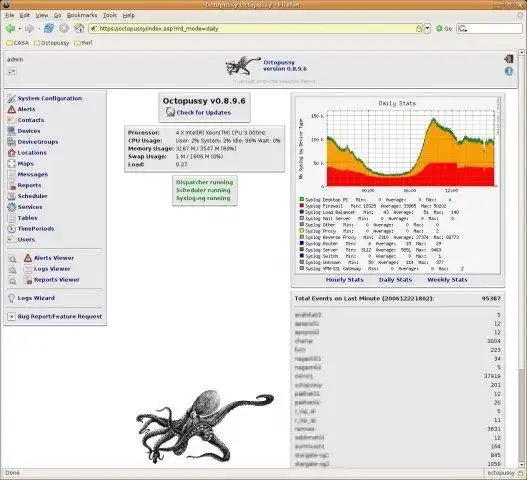Click the Syslog Desktop PC green legend swatch
527x480 pixels.
[x=302, y=199]
